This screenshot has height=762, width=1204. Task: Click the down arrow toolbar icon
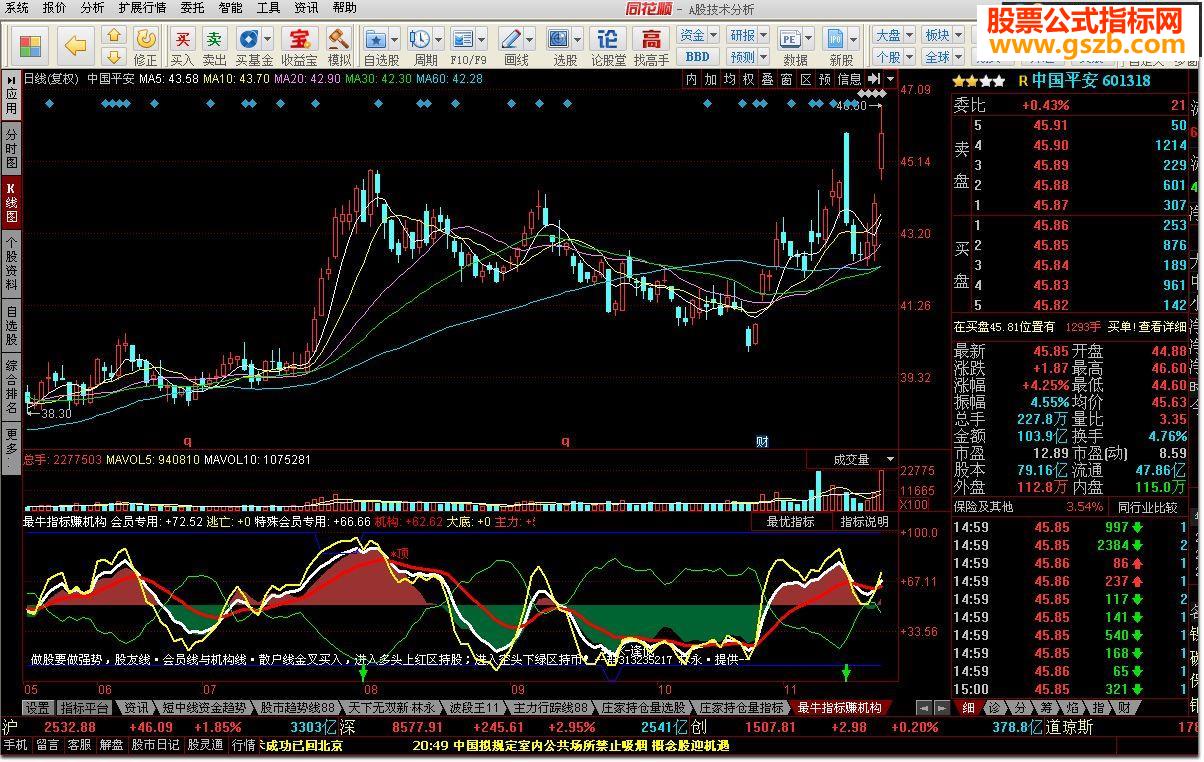[114, 57]
